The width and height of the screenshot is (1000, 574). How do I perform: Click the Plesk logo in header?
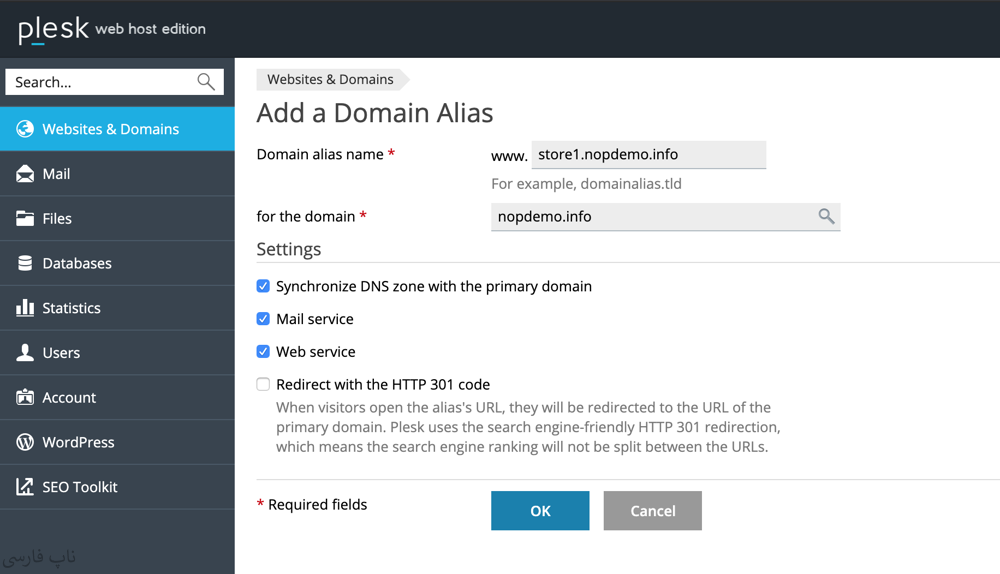(54, 29)
